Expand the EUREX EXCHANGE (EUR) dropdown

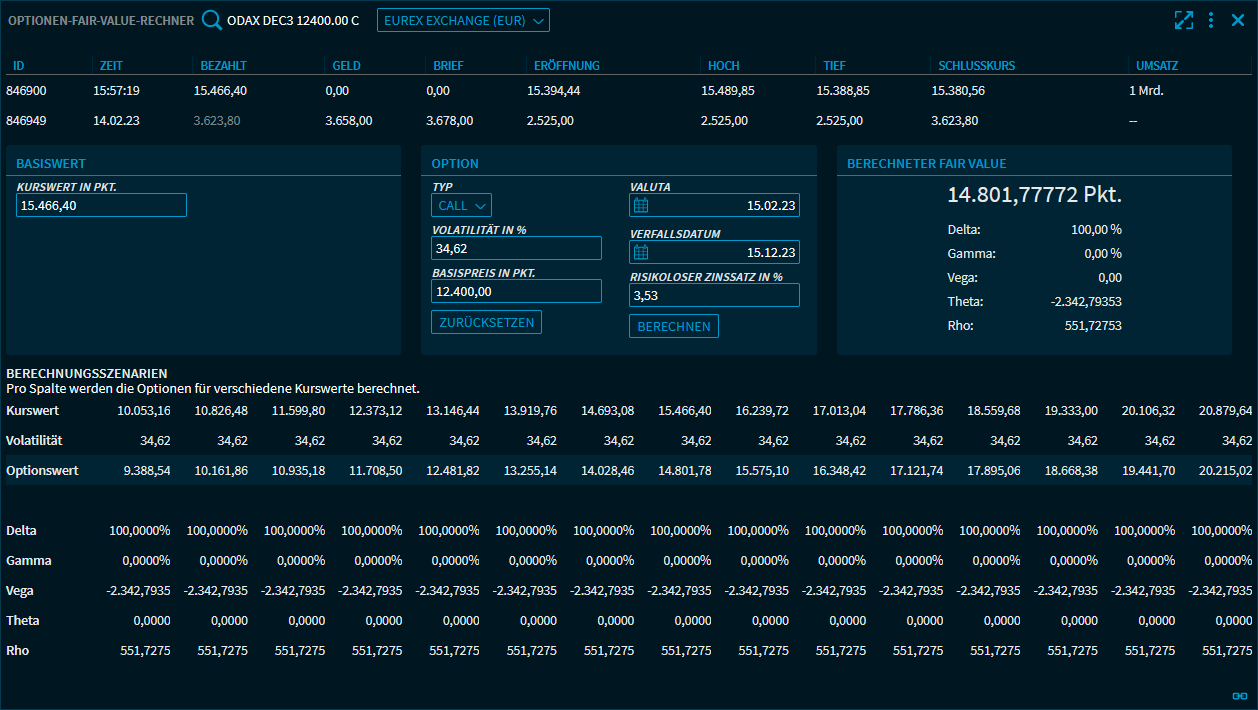pos(463,20)
